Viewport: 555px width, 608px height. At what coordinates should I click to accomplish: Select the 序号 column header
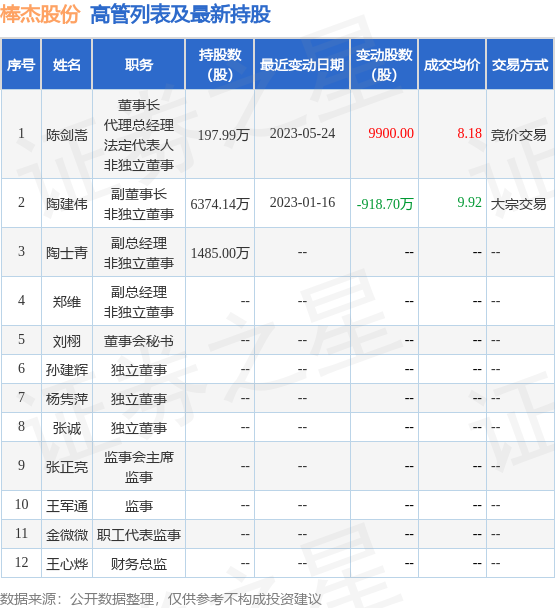pyautogui.click(x=21, y=64)
